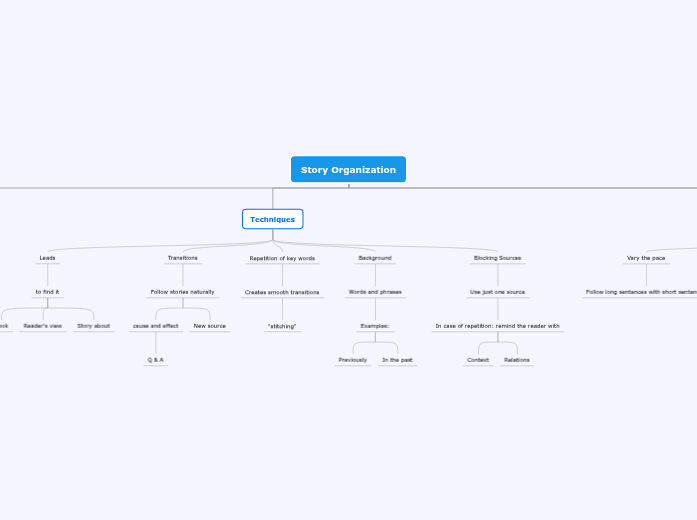Viewport: 697px width, 520px height.
Task: Select the "stitching" node
Action: tap(282, 326)
